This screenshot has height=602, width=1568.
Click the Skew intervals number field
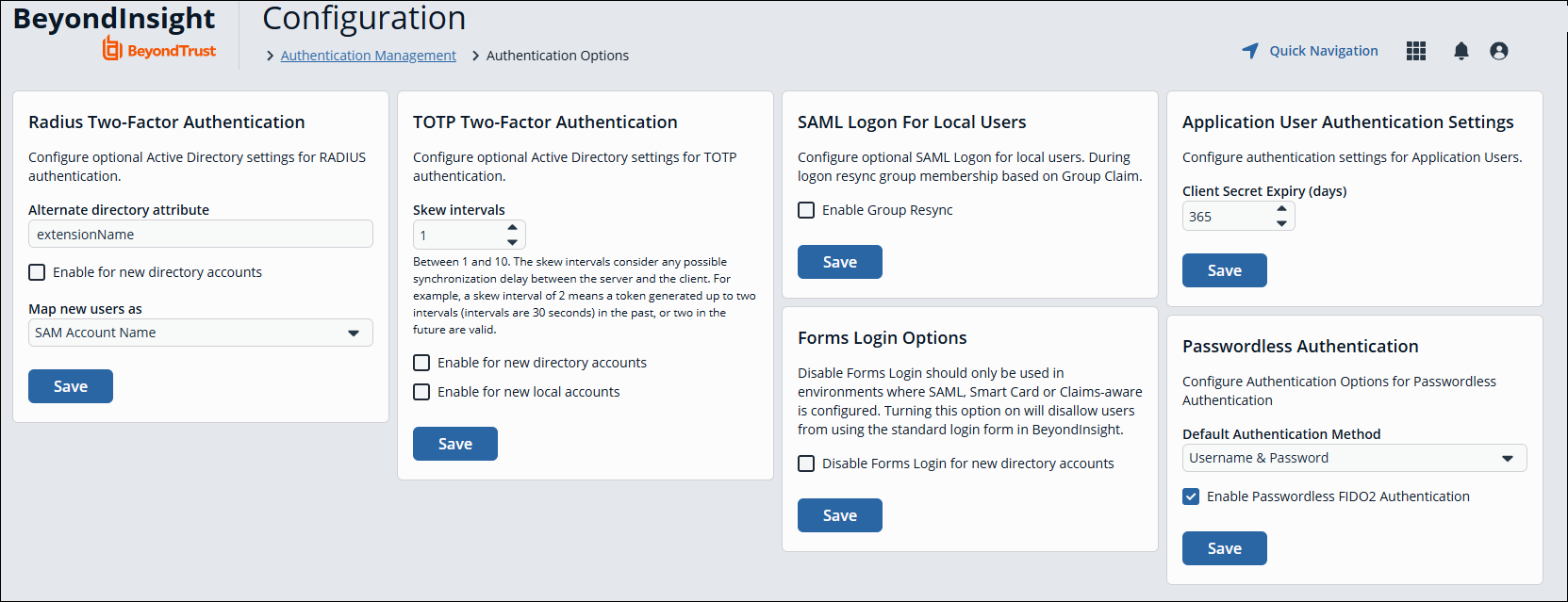tap(470, 235)
